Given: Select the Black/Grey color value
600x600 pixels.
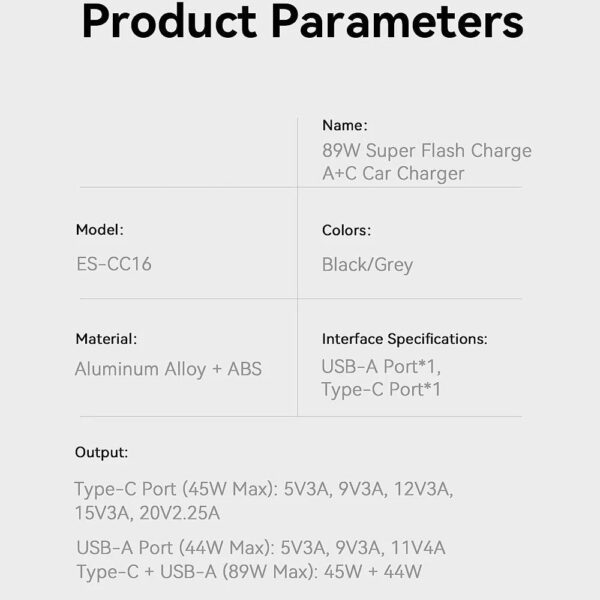Looking at the screenshot, I should pyautogui.click(x=367, y=265).
